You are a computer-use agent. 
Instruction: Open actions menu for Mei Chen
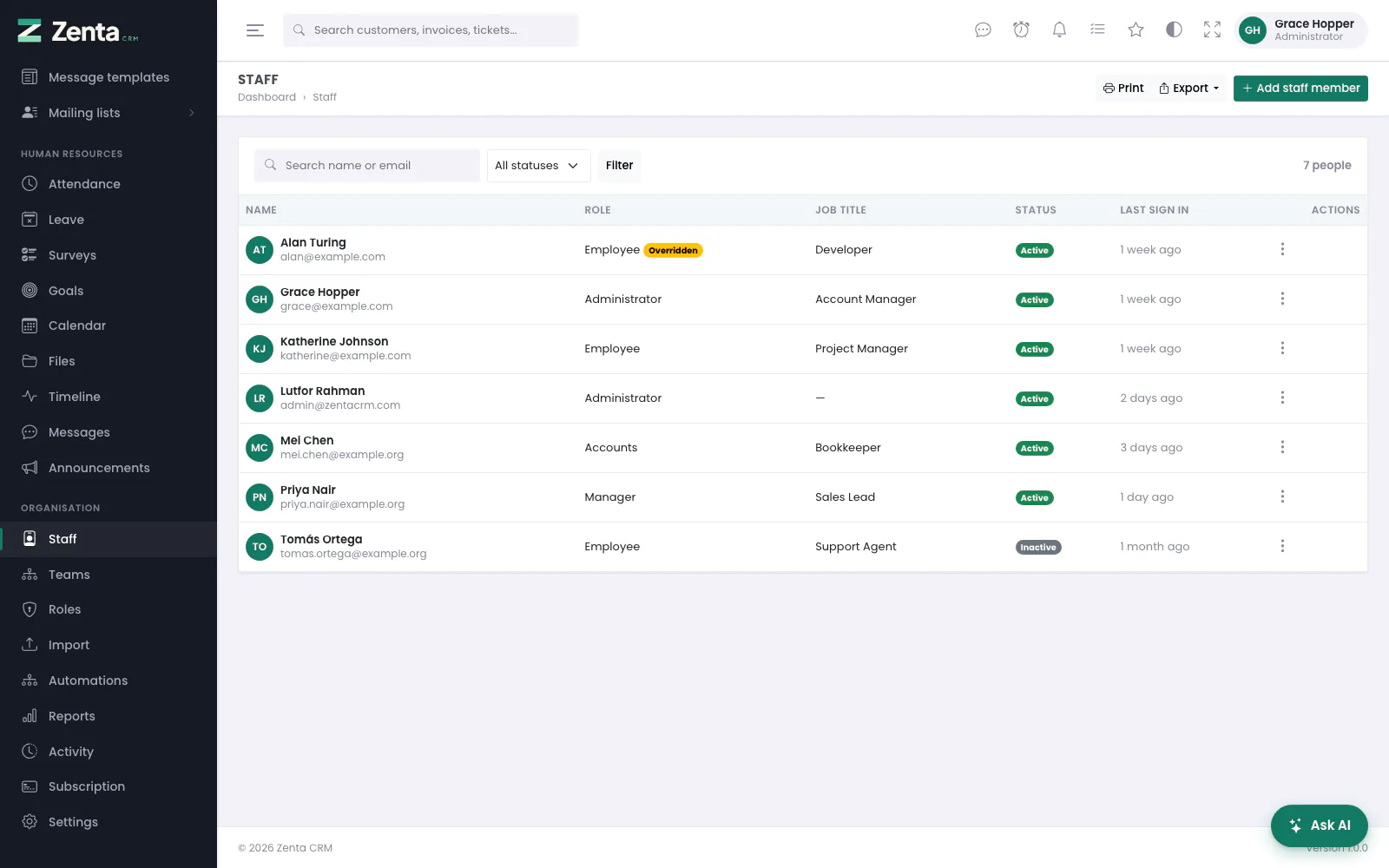[1282, 448]
